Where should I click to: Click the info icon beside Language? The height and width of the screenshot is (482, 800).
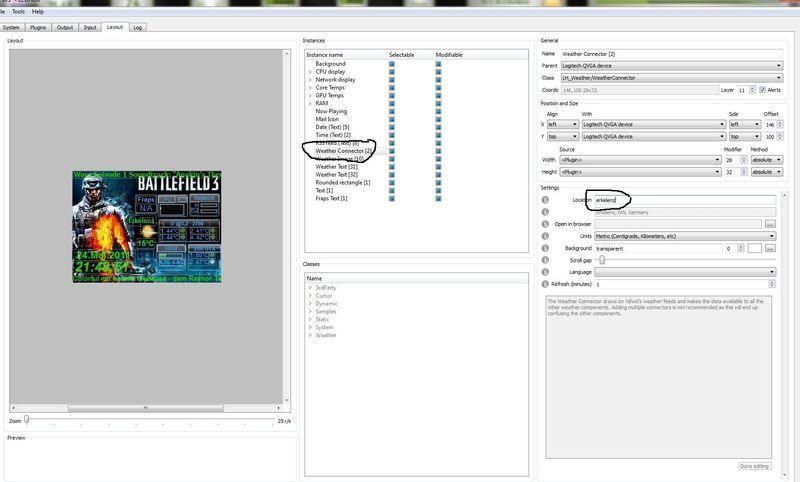(545, 272)
